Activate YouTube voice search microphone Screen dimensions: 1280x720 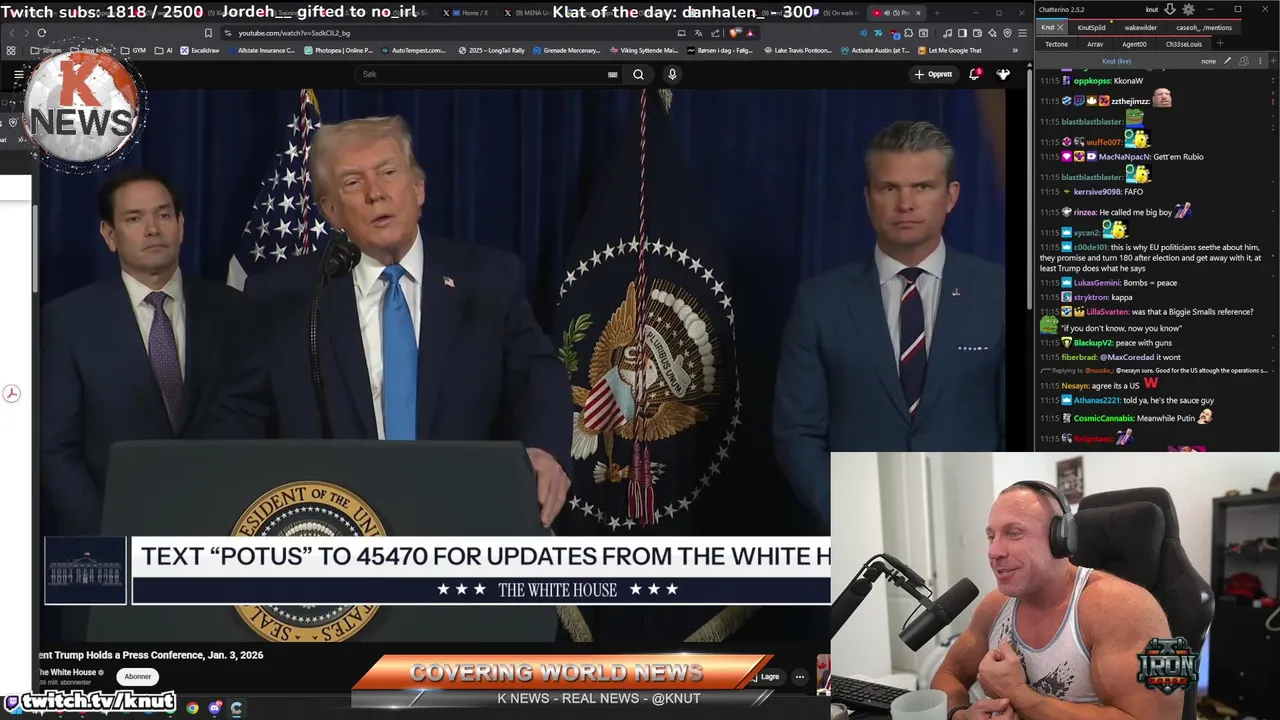(x=672, y=74)
